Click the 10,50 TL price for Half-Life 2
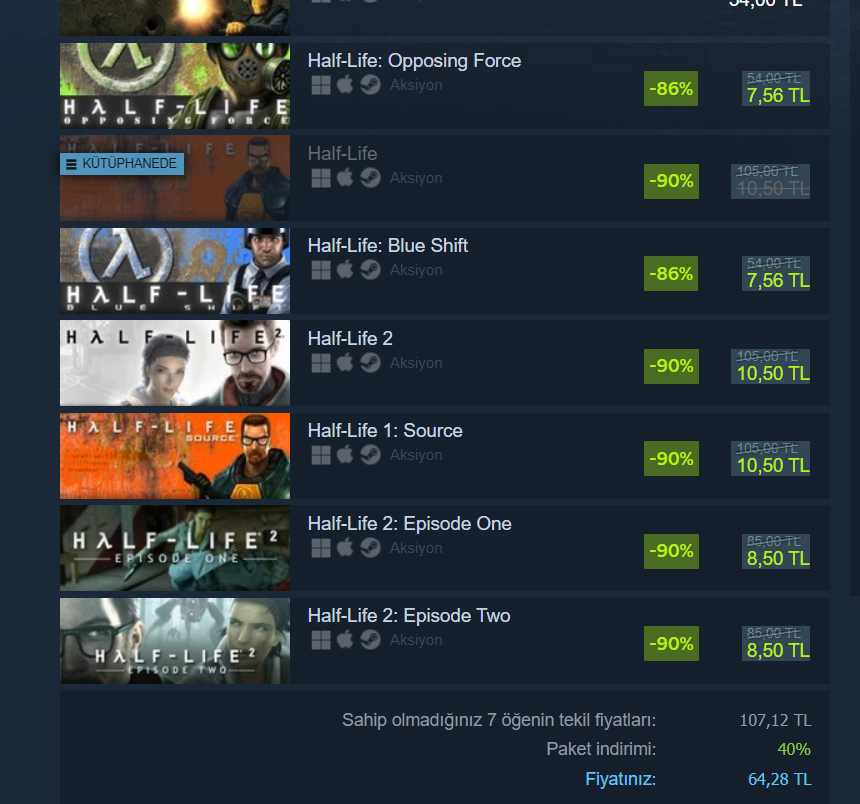Image resolution: width=860 pixels, height=804 pixels. (773, 373)
